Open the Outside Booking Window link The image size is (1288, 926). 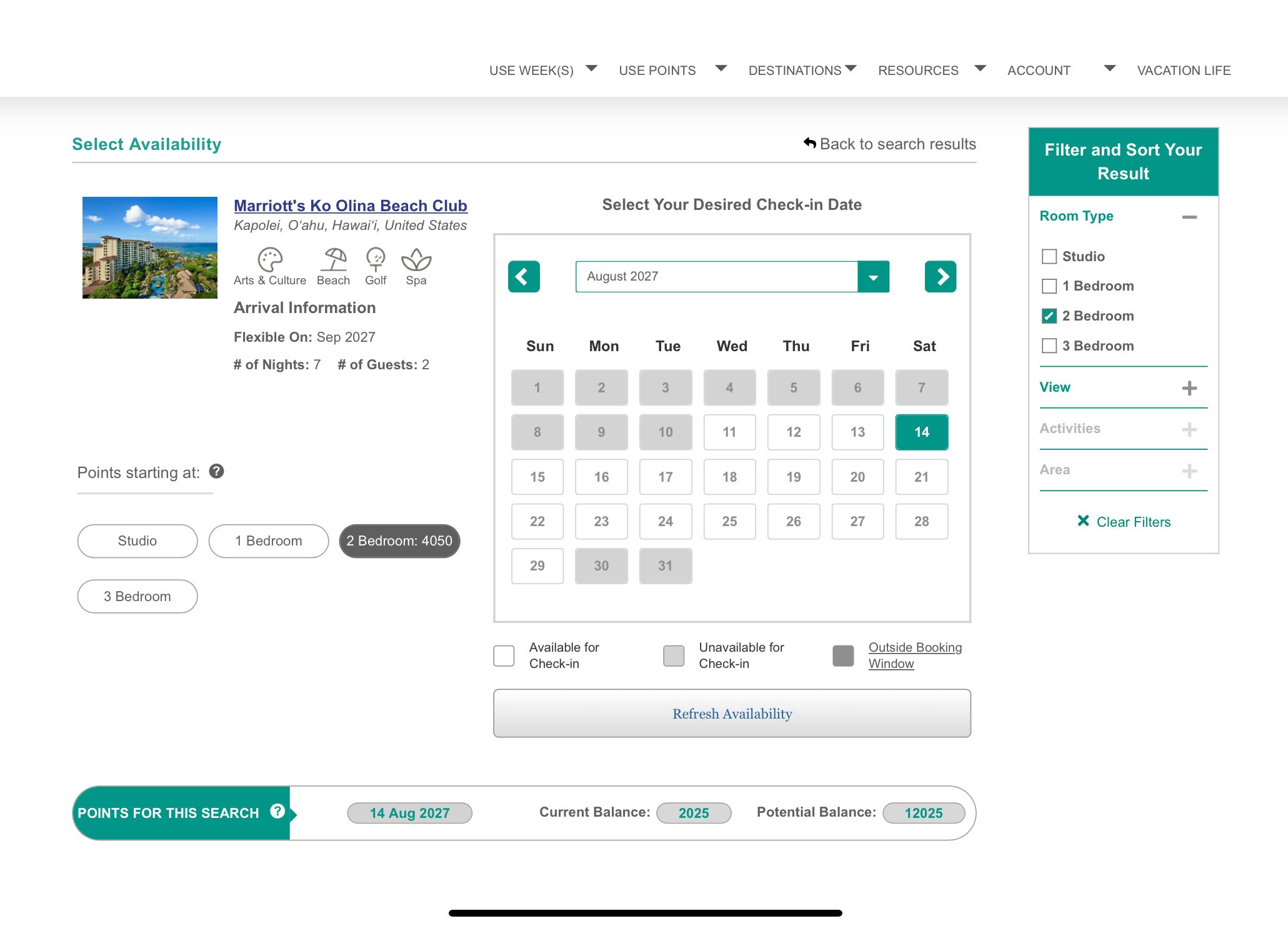(x=915, y=655)
